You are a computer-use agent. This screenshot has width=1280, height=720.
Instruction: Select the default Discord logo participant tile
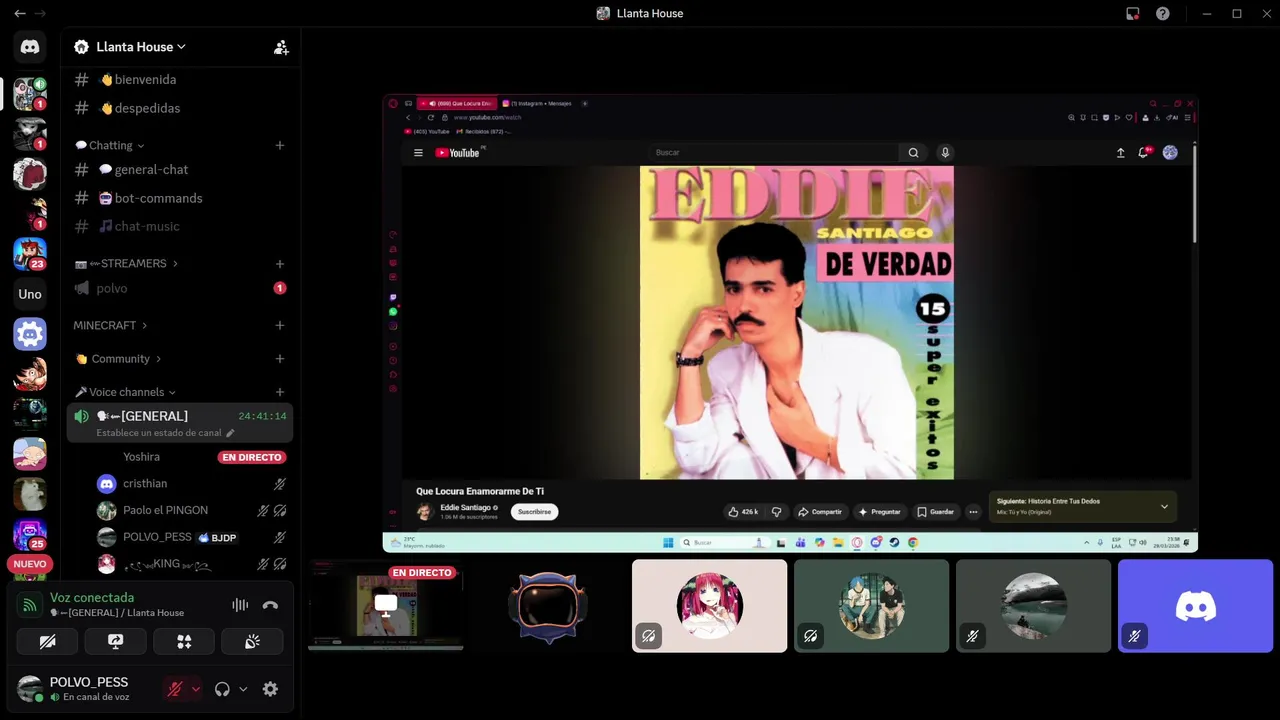pyautogui.click(x=1196, y=606)
